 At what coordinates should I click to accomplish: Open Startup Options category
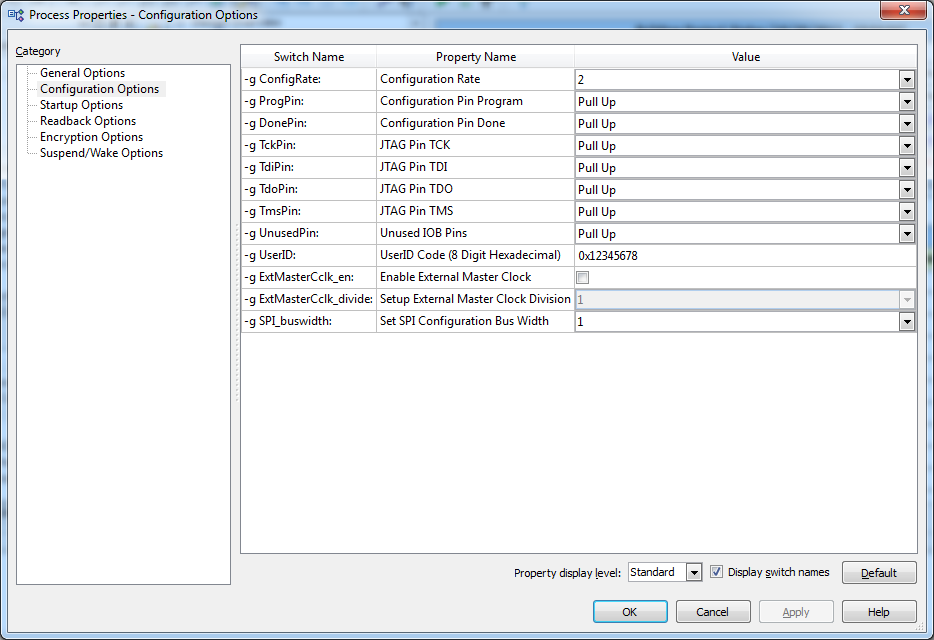click(81, 105)
